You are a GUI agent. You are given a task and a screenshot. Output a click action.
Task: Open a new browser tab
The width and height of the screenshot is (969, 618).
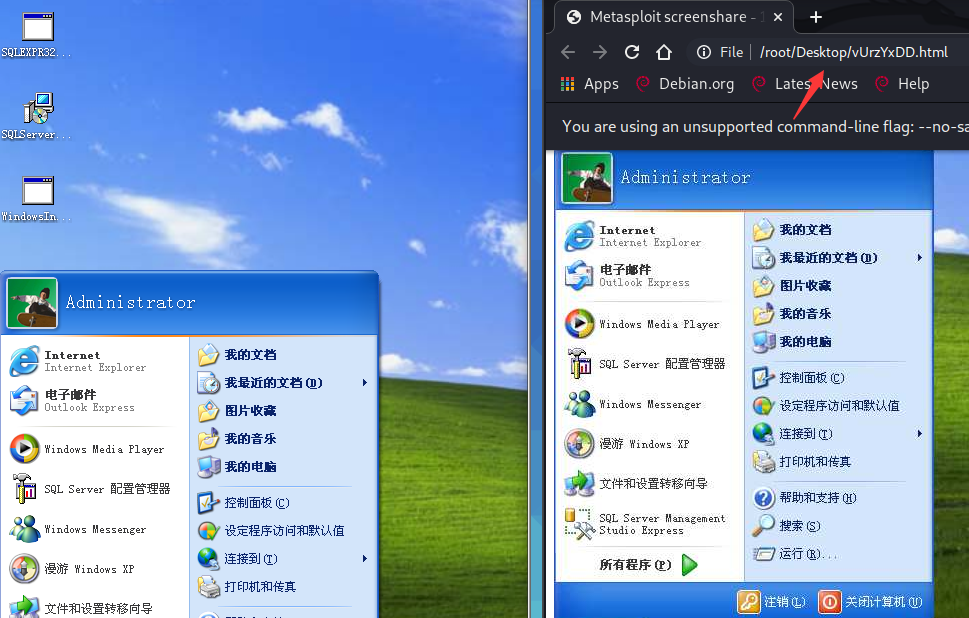[x=816, y=17]
